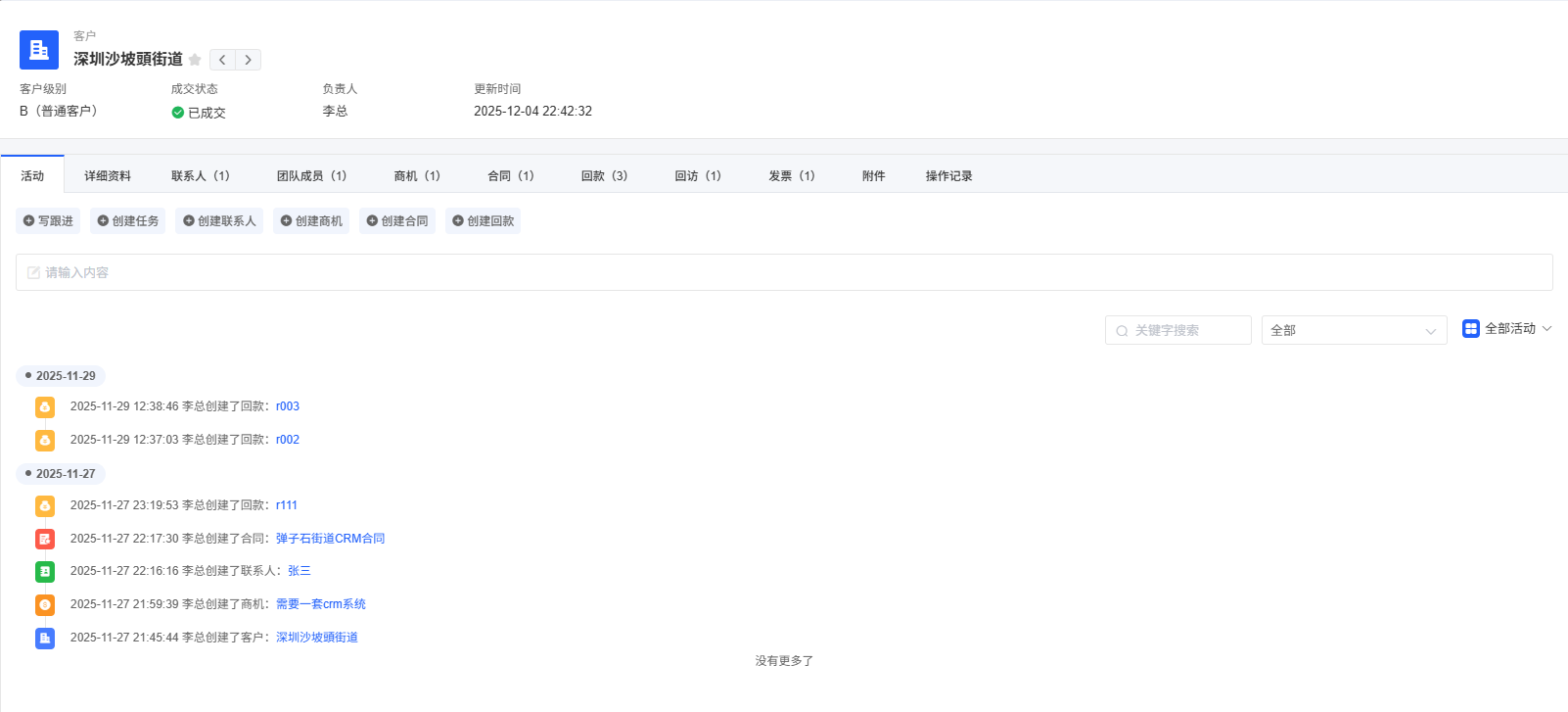Click the 2025-11-29 date group marker
Image resolution: width=1568 pixels, height=712 pixels.
pyautogui.click(x=61, y=376)
